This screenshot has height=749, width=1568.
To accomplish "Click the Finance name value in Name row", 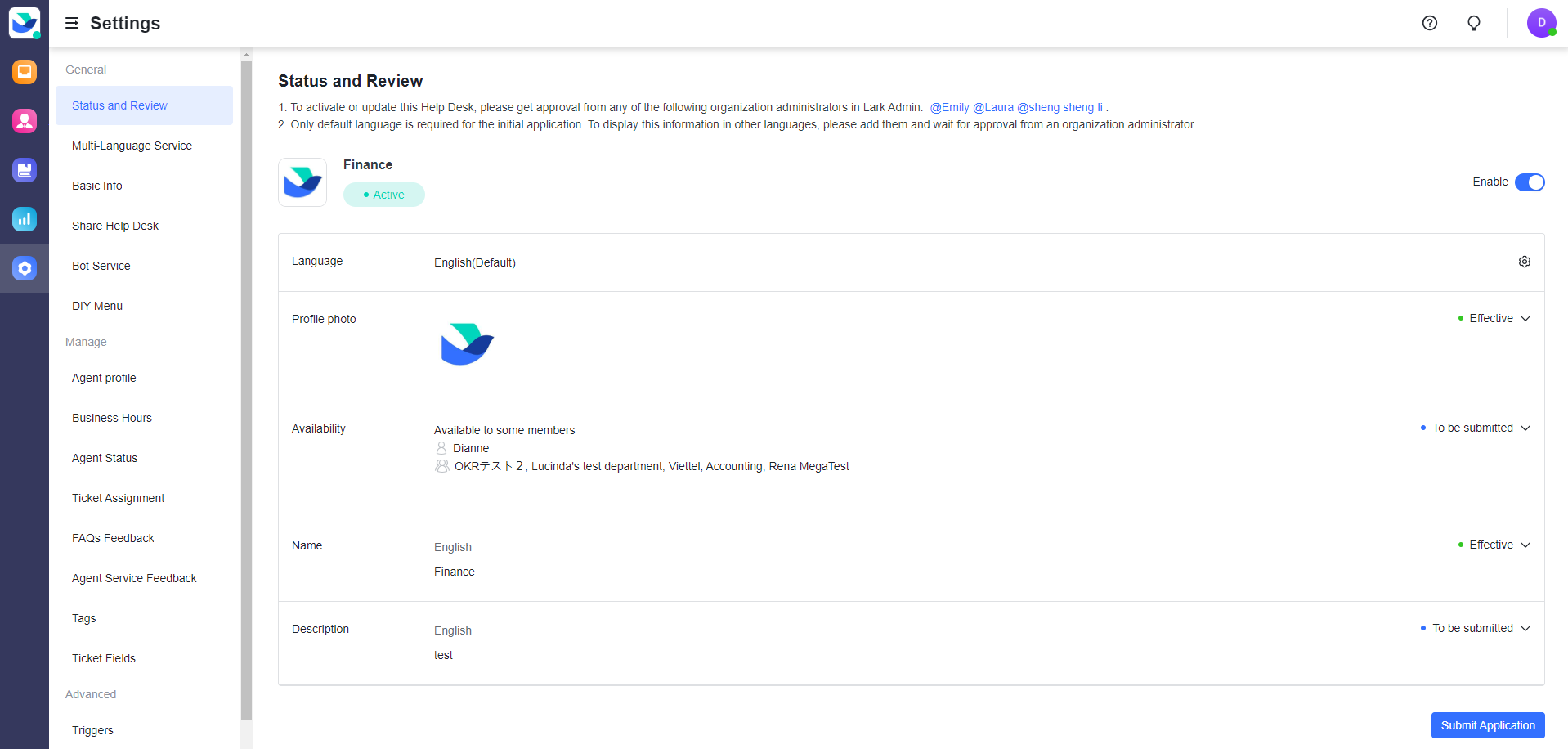I will (x=455, y=572).
